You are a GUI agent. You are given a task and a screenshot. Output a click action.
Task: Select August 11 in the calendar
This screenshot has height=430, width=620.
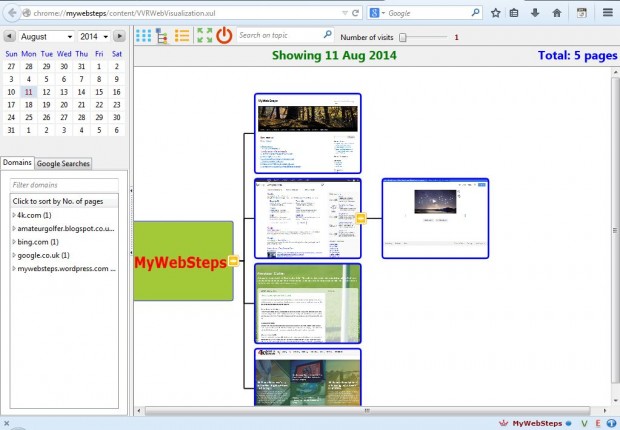[28, 92]
